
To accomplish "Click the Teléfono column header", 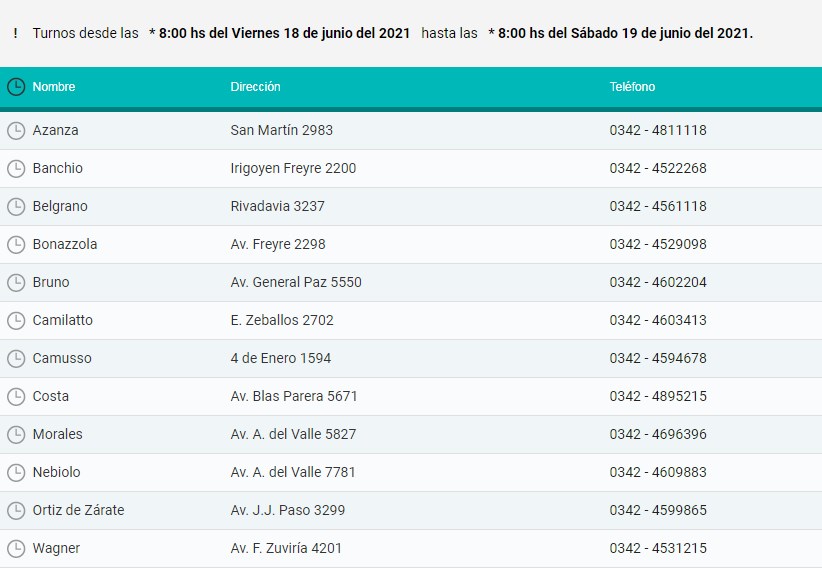I will click(x=632, y=87).
